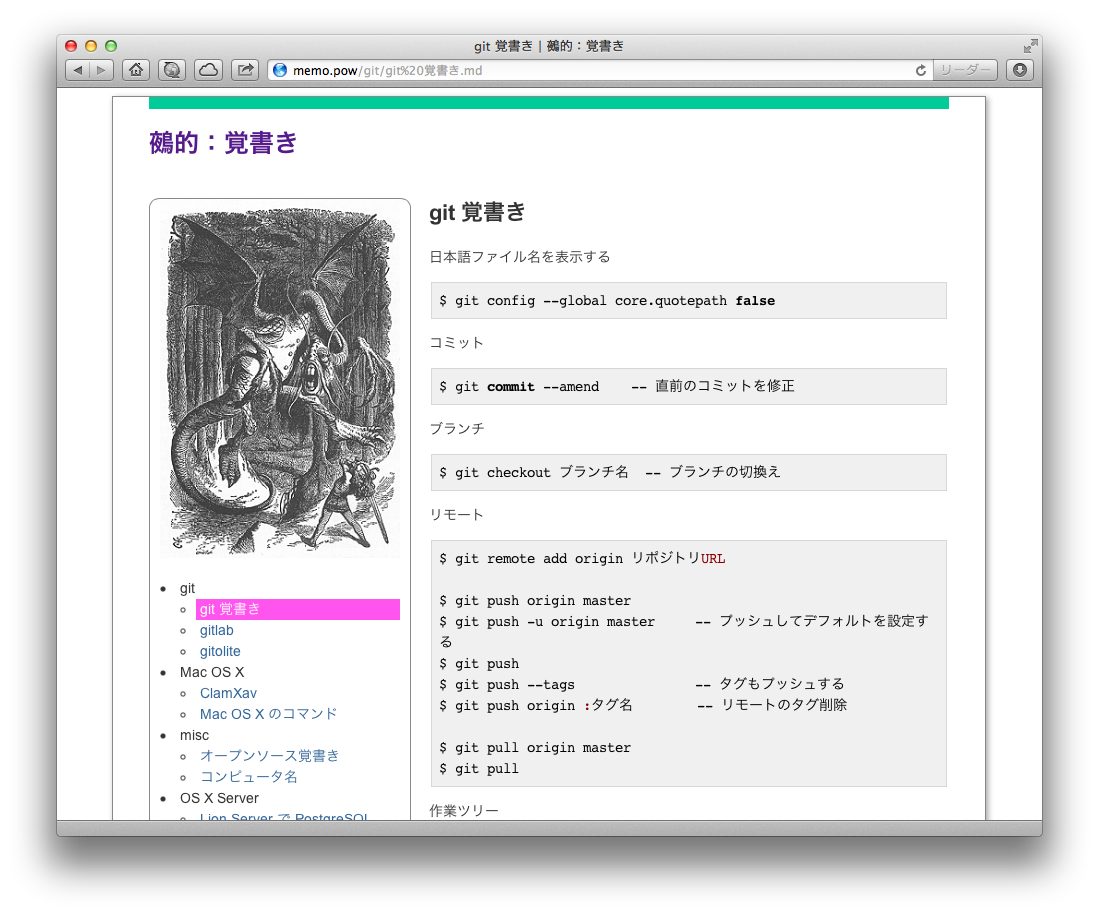Open the コンピュータ名 link

click(249, 777)
